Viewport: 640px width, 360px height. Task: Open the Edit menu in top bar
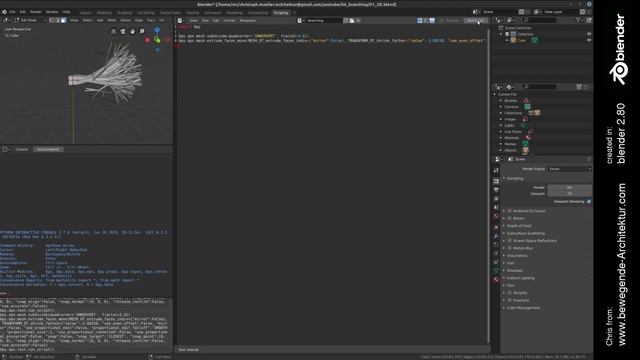(23, 12)
